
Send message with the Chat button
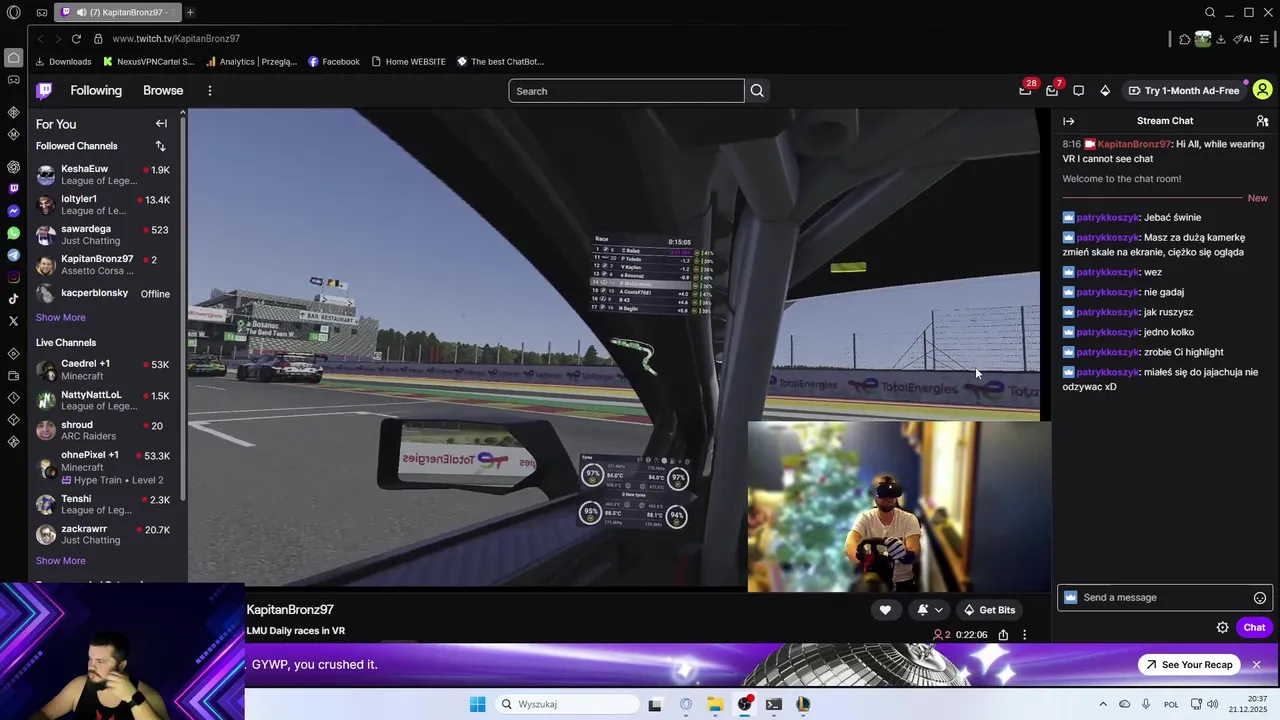(1254, 628)
